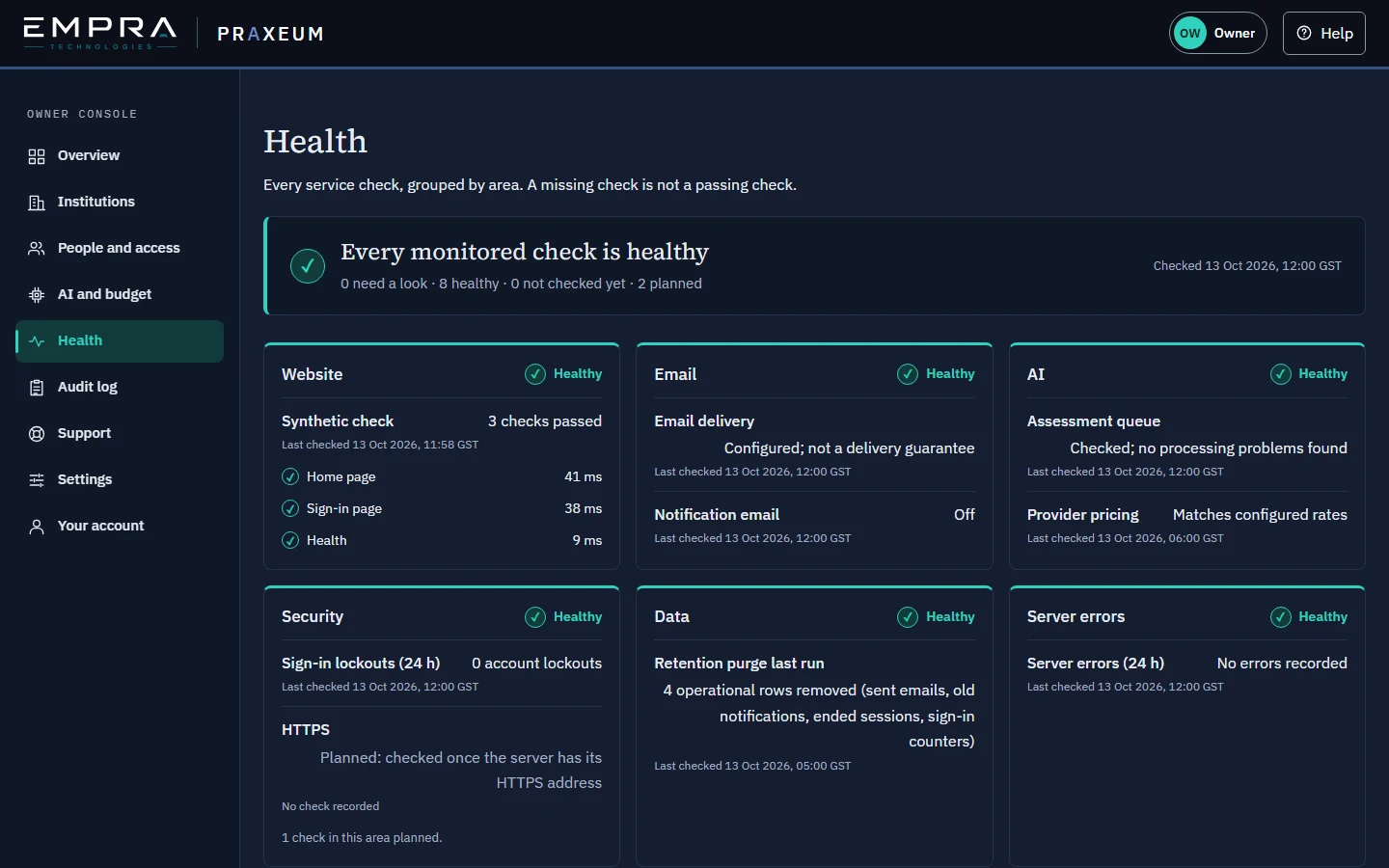This screenshot has width=1389, height=868.
Task: Click the "No errors recorded" text
Action: (x=1282, y=664)
